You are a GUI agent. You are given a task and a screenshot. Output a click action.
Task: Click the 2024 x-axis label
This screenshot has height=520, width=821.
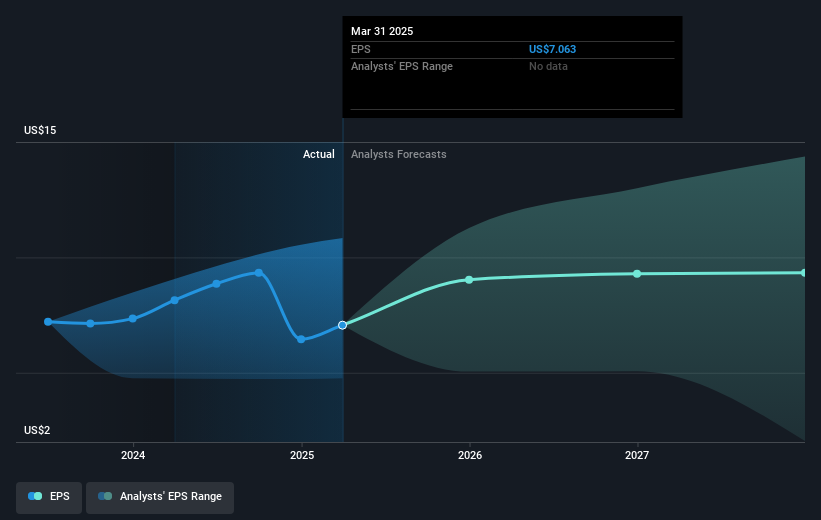tap(133, 455)
